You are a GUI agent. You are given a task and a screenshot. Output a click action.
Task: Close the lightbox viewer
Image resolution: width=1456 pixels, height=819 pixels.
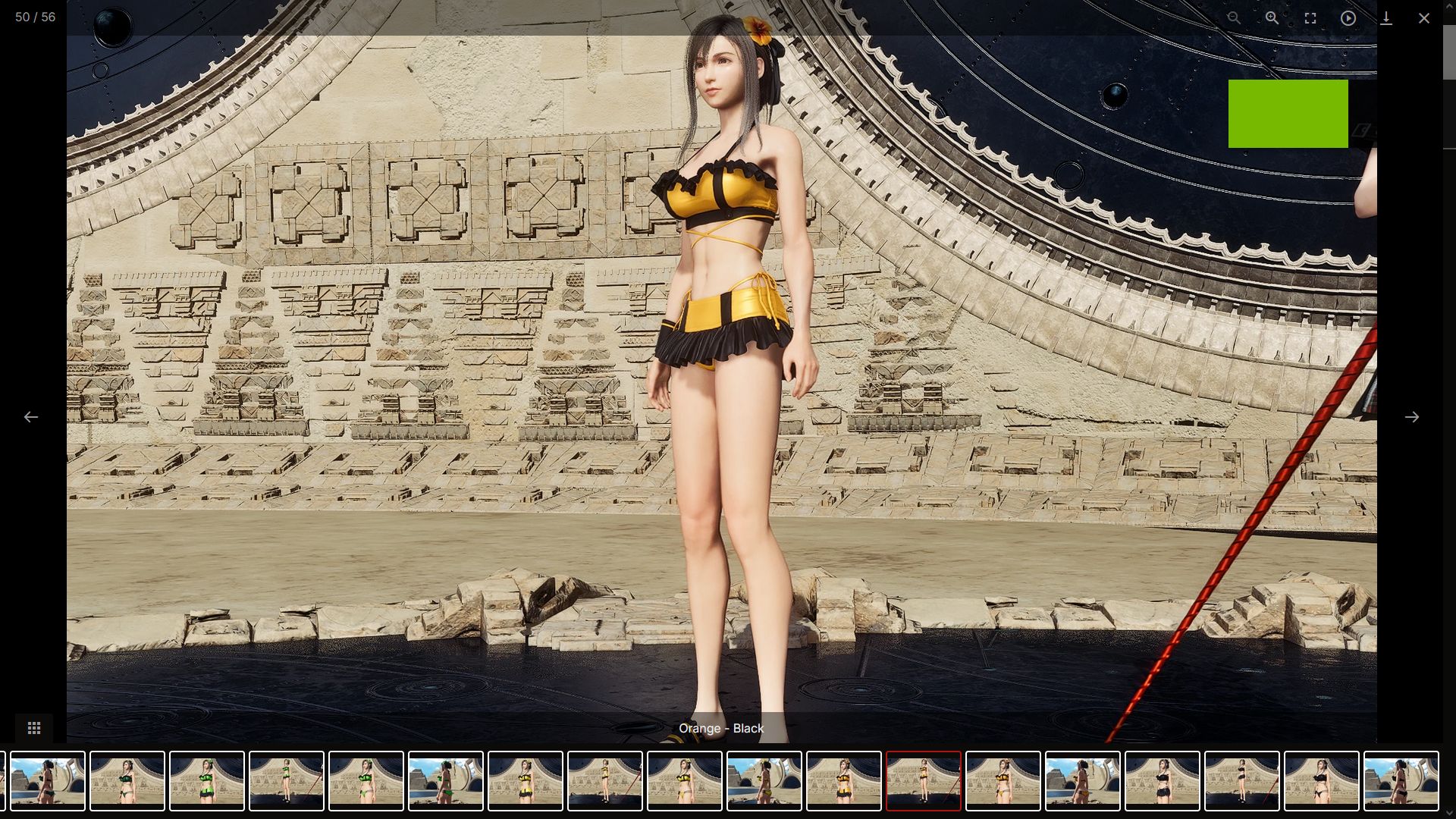(1423, 17)
